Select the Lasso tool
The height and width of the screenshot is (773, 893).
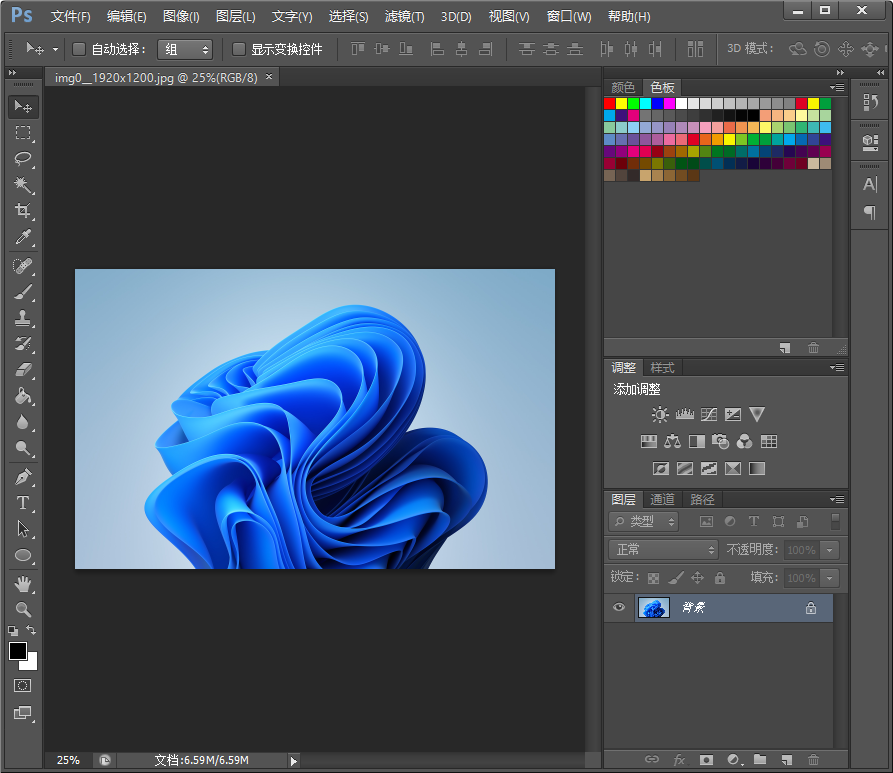pos(23,159)
